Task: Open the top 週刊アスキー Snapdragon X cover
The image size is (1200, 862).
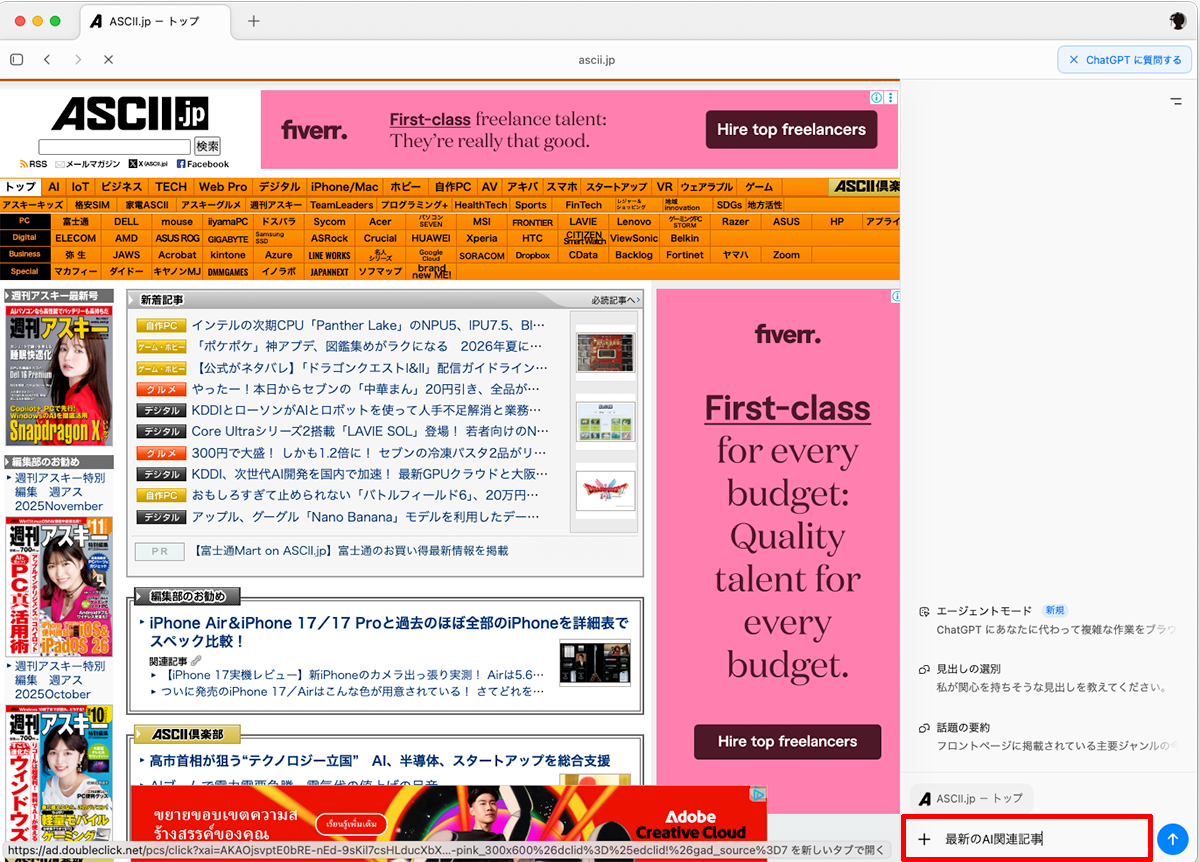Action: 59,375
